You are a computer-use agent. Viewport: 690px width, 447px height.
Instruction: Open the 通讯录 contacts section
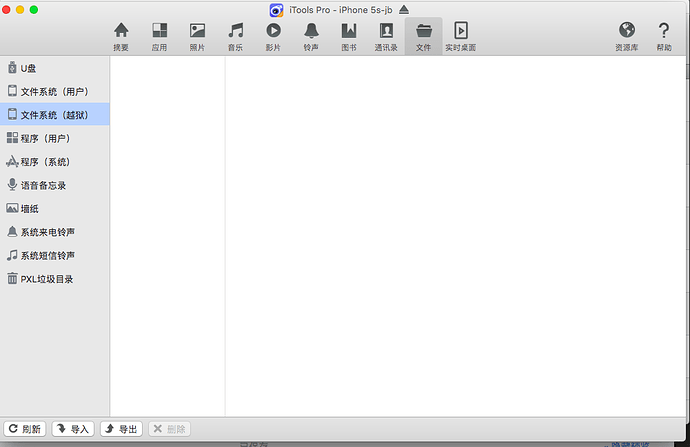[x=386, y=36]
